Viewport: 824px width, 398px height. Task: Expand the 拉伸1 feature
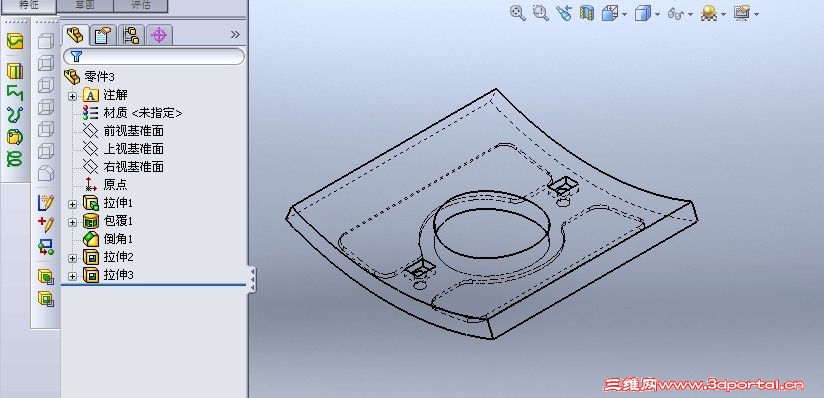[x=73, y=203]
